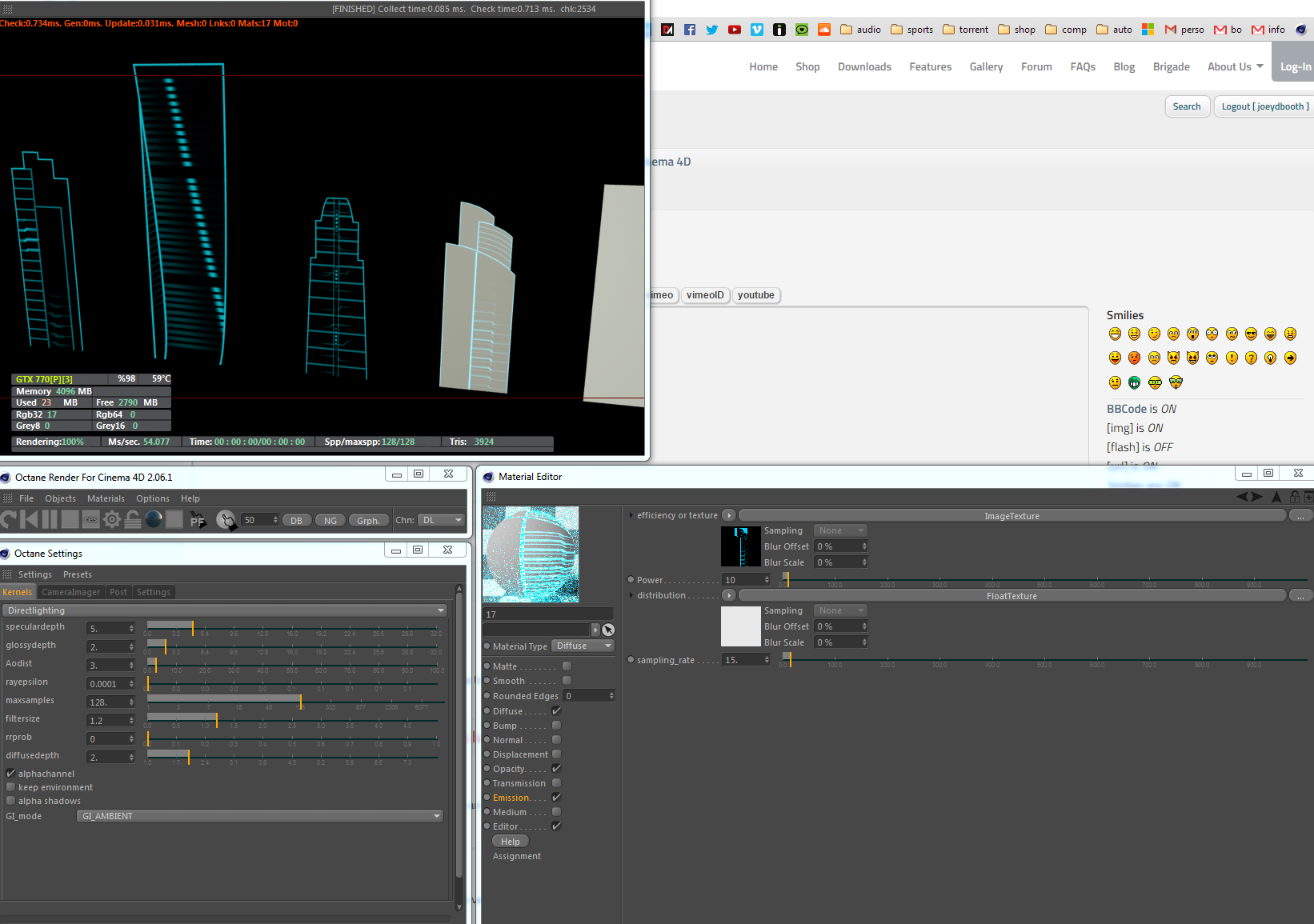
Task: Toggle the Bump channel checkbox
Action: tap(556, 726)
